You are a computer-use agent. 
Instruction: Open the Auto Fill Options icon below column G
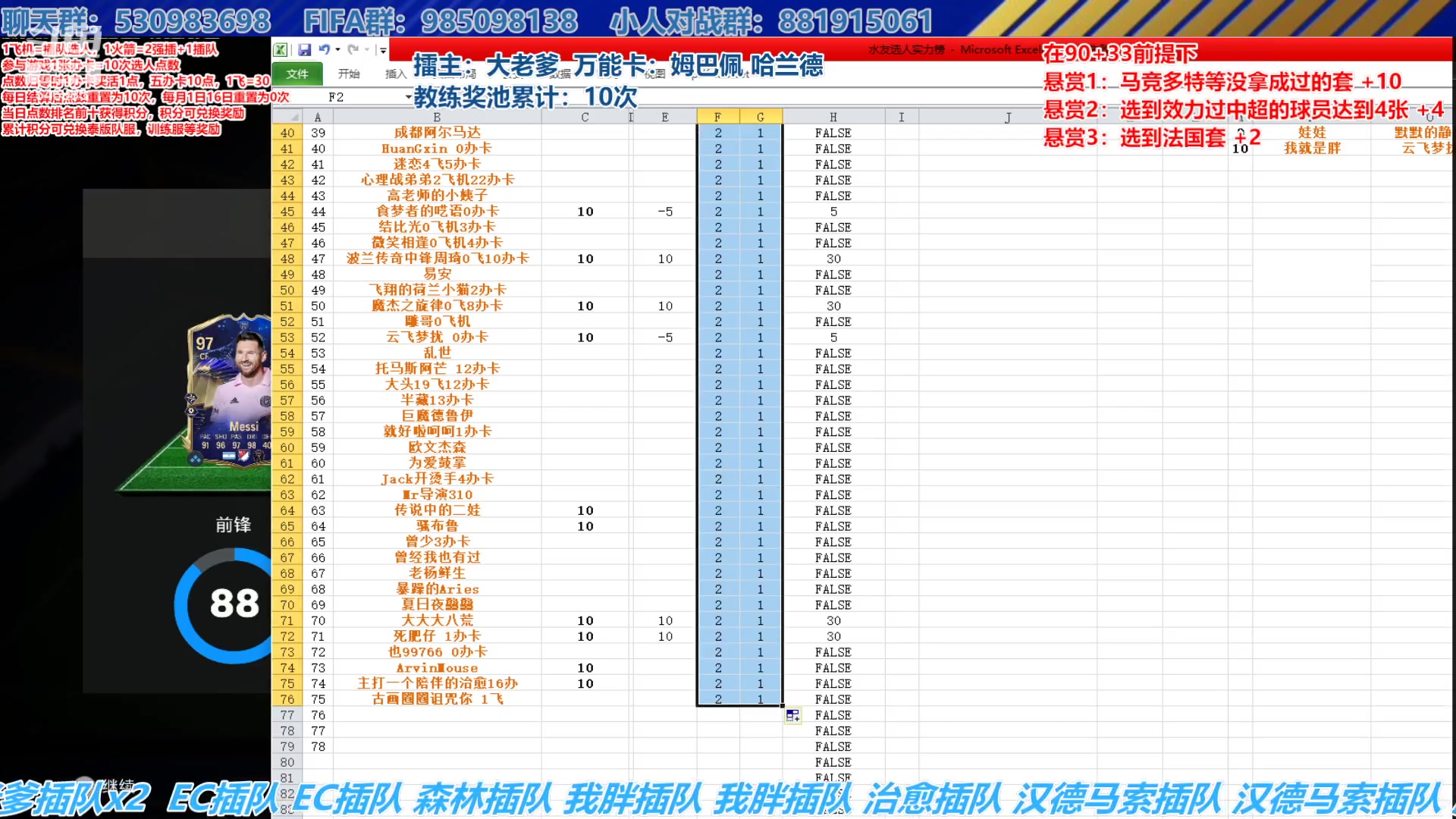pyautogui.click(x=792, y=716)
